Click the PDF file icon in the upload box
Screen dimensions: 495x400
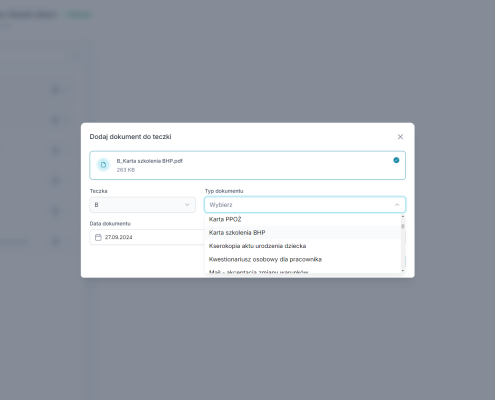(x=103, y=165)
